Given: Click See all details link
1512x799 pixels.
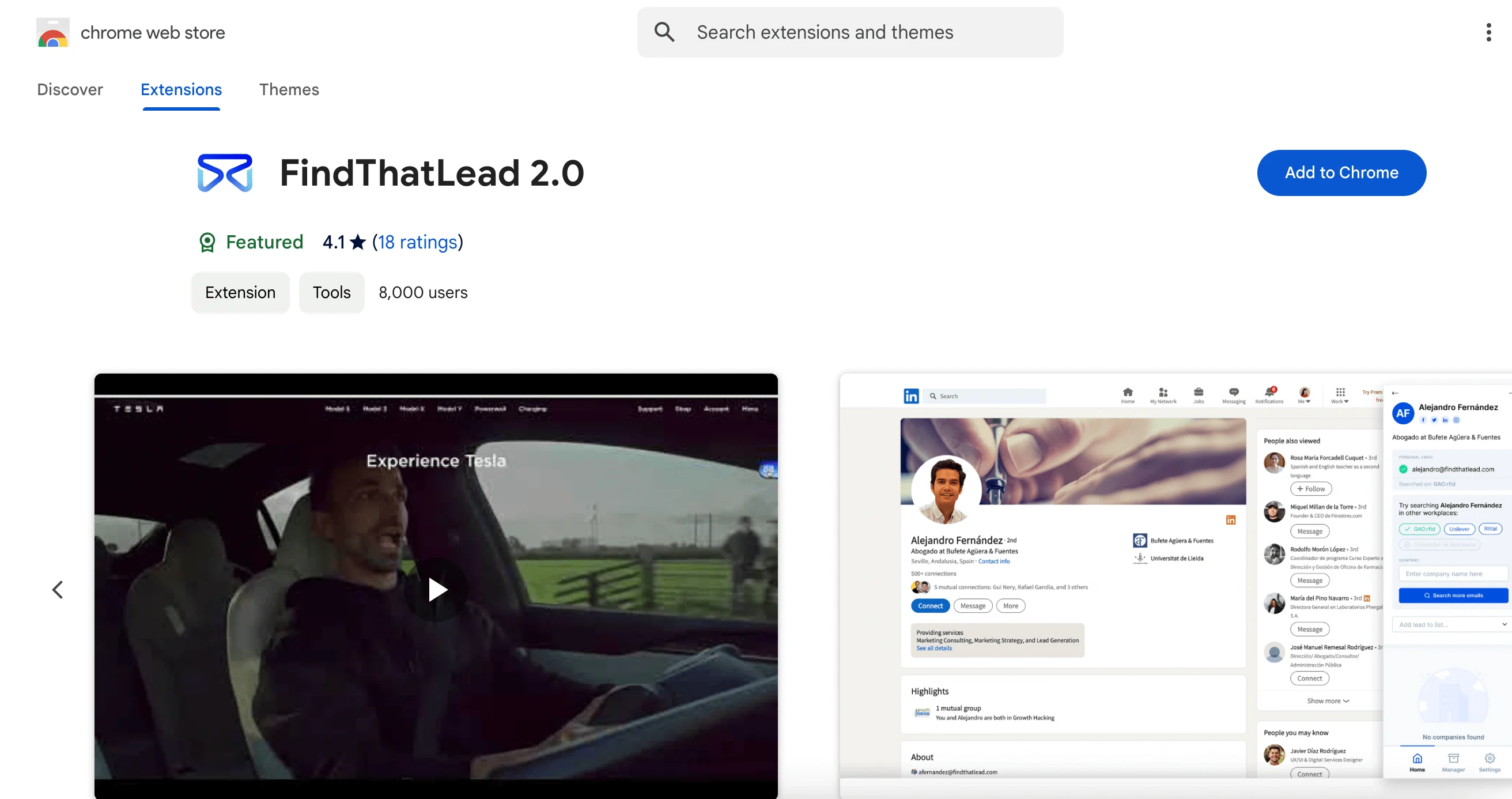Looking at the screenshot, I should pos(934,648).
